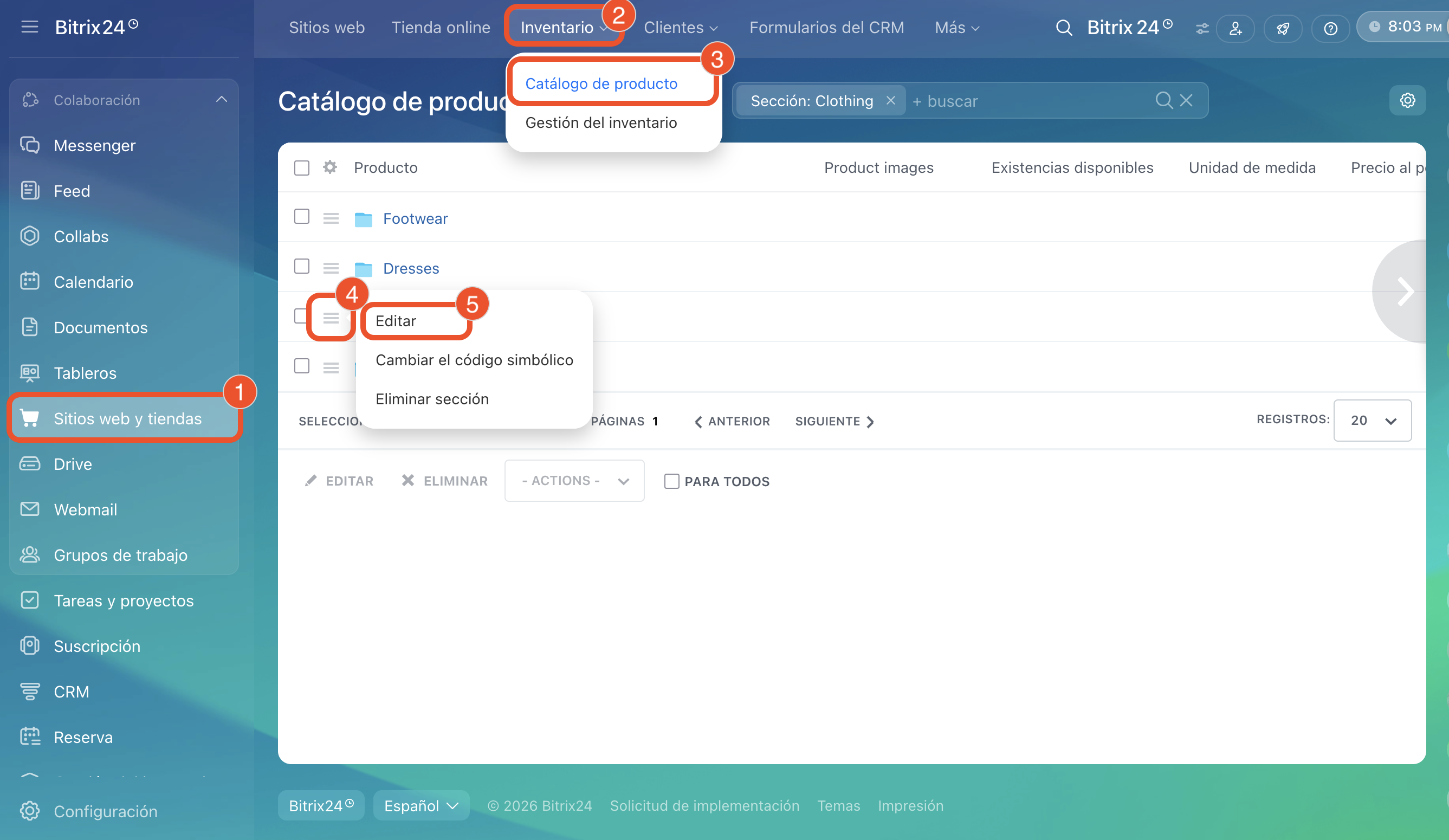Select Gestión del inventario menu item

pos(601,122)
